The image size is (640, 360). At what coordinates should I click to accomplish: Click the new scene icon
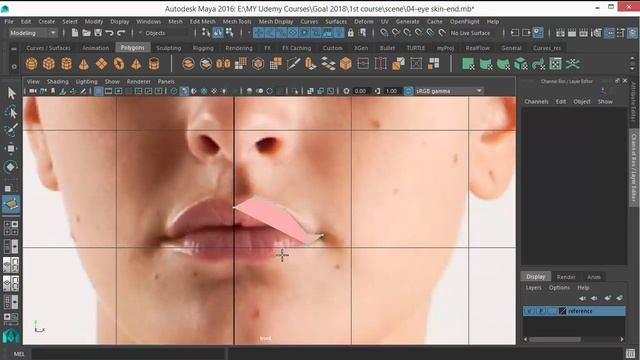coord(75,33)
